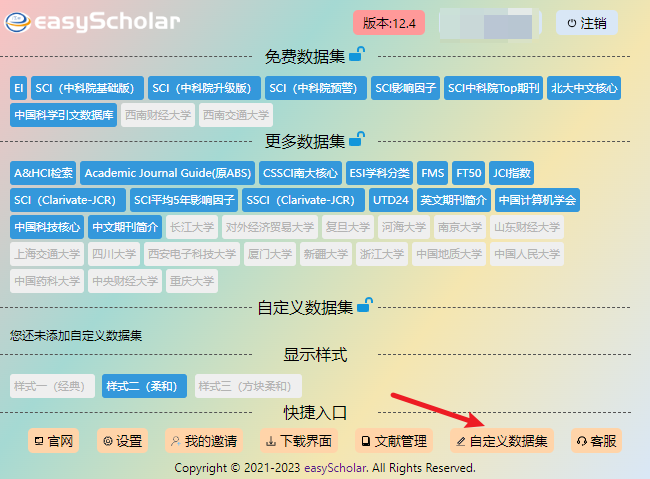Open 文献管理 literature management shortcut
The height and width of the screenshot is (479, 650).
[x=394, y=441]
